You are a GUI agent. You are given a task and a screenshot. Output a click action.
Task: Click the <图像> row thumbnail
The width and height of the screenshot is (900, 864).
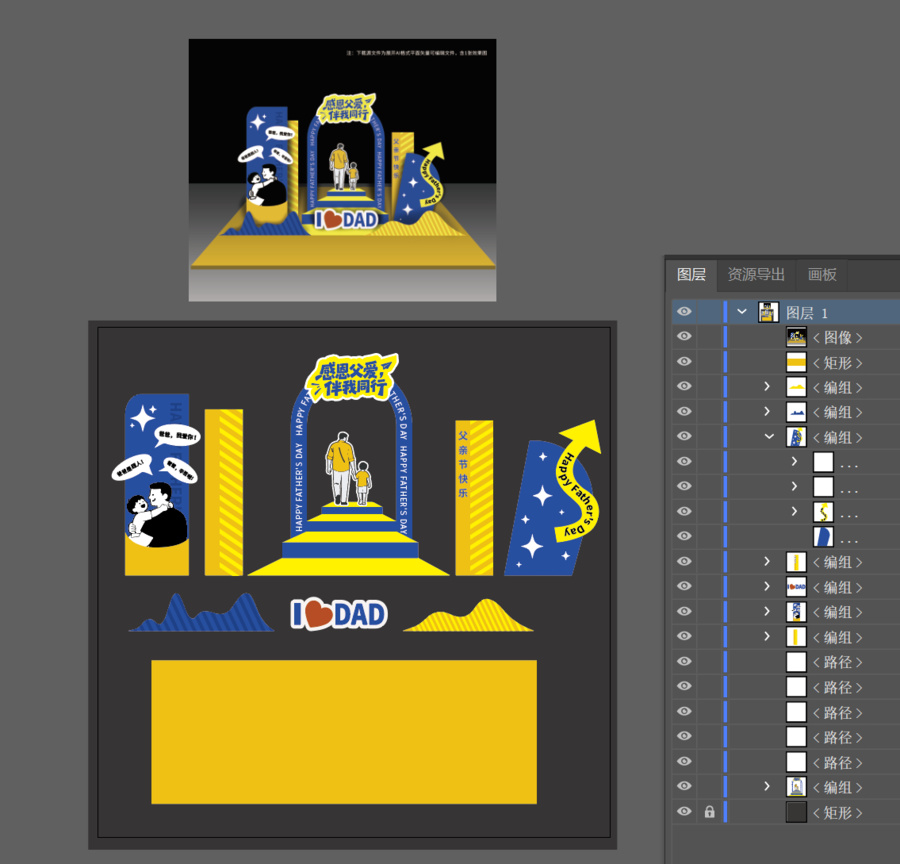[x=796, y=337]
